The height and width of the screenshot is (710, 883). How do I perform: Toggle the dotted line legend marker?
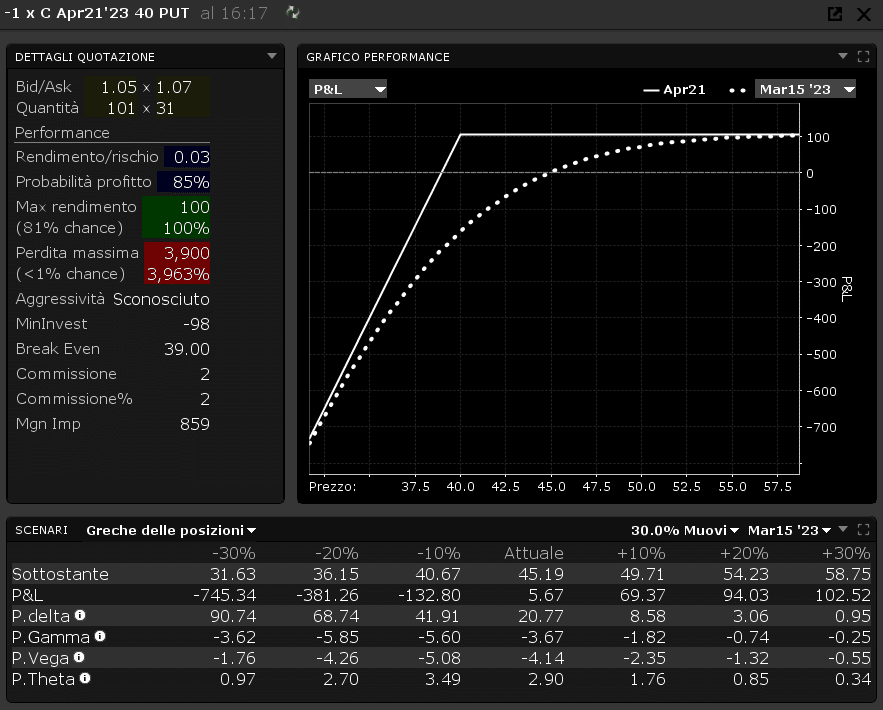(738, 90)
